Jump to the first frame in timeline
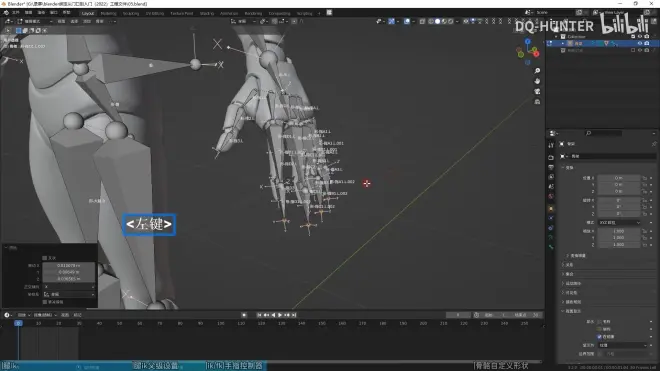 (259, 315)
